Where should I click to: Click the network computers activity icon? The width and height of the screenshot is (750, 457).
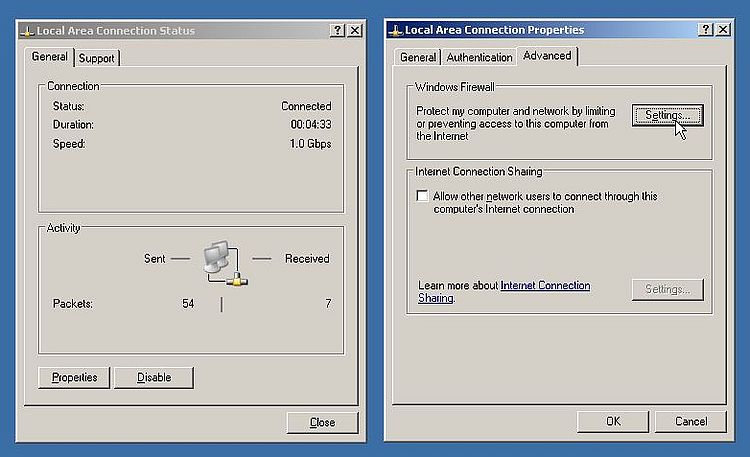coord(225,263)
